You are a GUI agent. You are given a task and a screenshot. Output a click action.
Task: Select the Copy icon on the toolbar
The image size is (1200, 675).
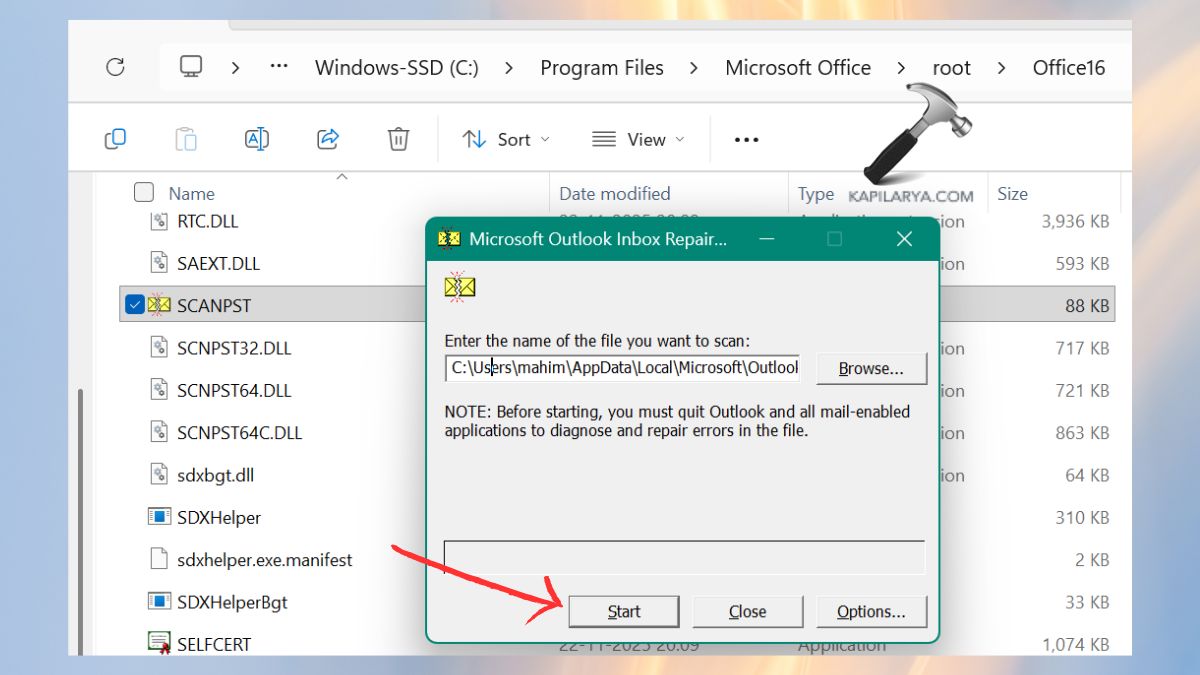[x=115, y=139]
